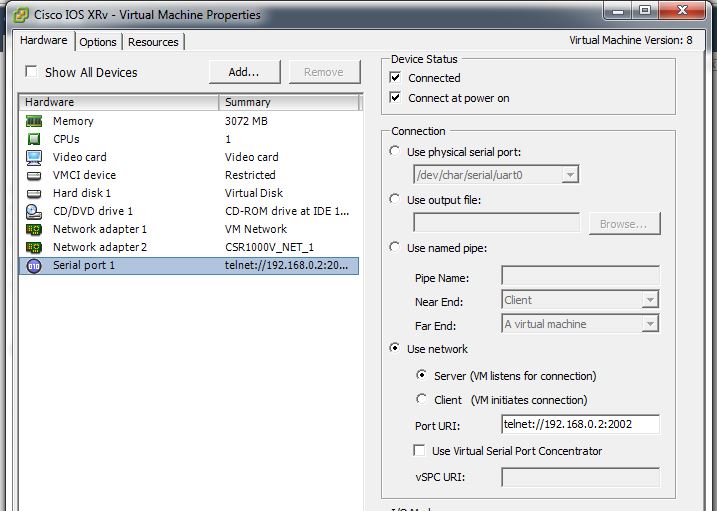Image resolution: width=717 pixels, height=511 pixels.
Task: Click the CD-ROM drive at IDE summary
Action: pos(287,211)
